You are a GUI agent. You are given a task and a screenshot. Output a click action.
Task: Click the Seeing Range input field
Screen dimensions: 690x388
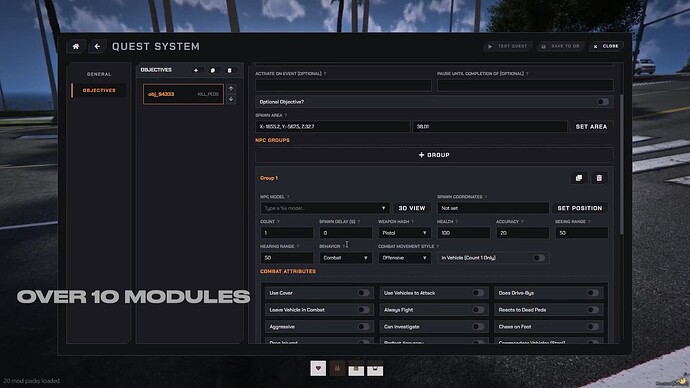tap(581, 233)
